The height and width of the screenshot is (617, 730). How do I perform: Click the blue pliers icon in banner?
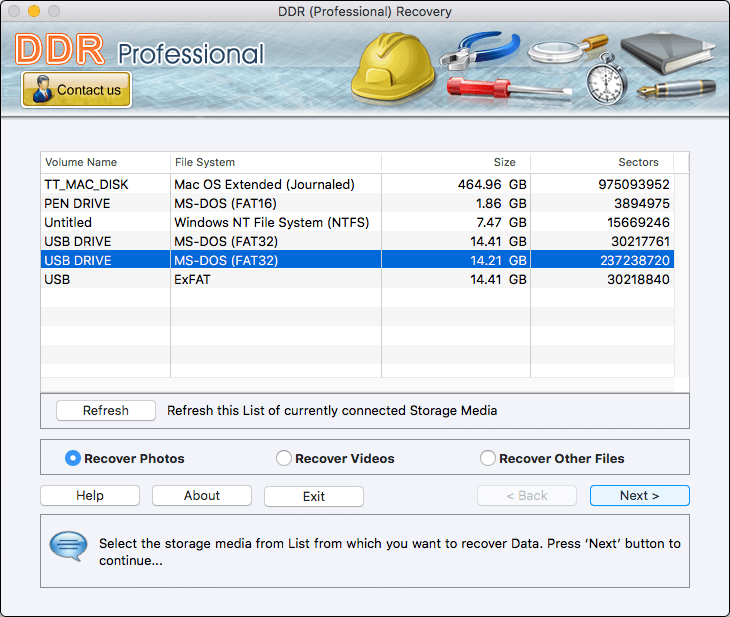479,50
